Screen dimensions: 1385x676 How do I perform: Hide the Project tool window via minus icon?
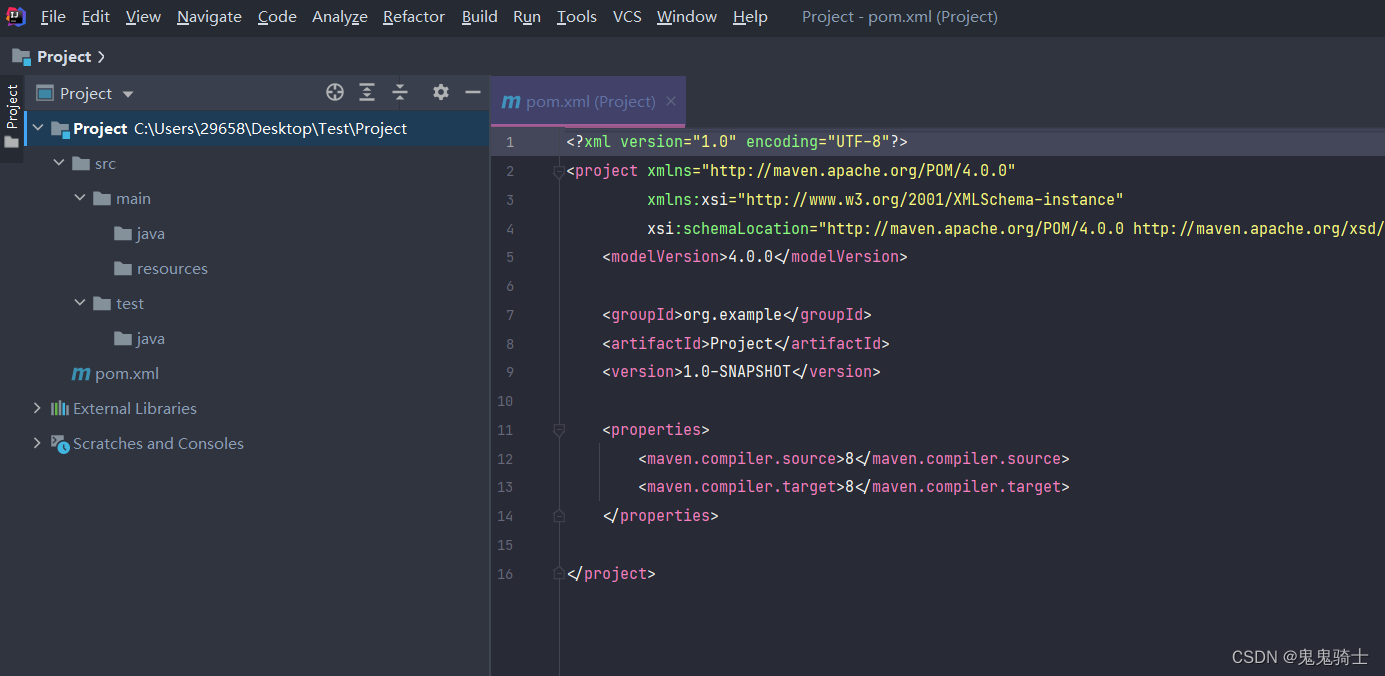tap(473, 92)
